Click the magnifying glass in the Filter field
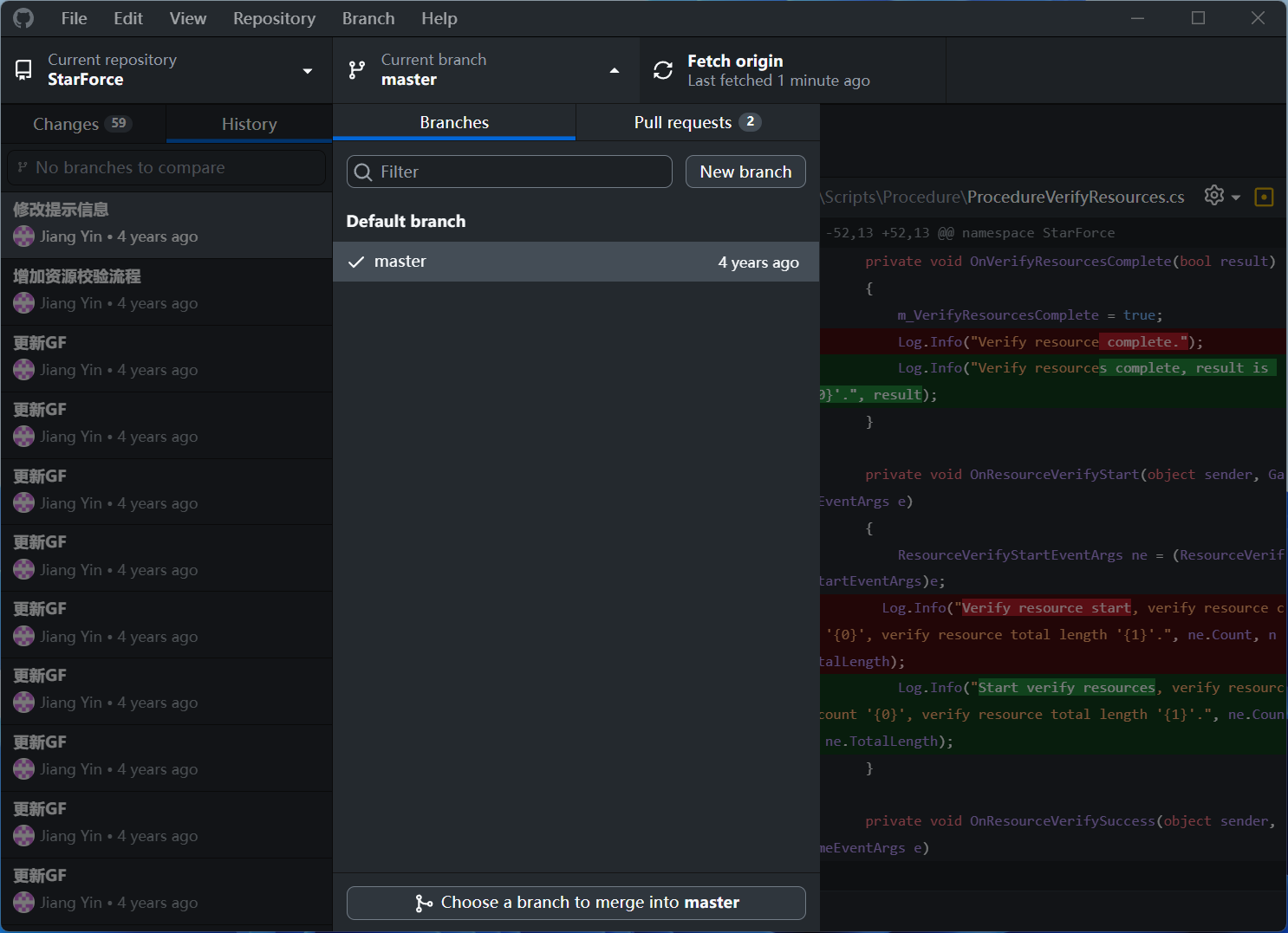 [363, 172]
